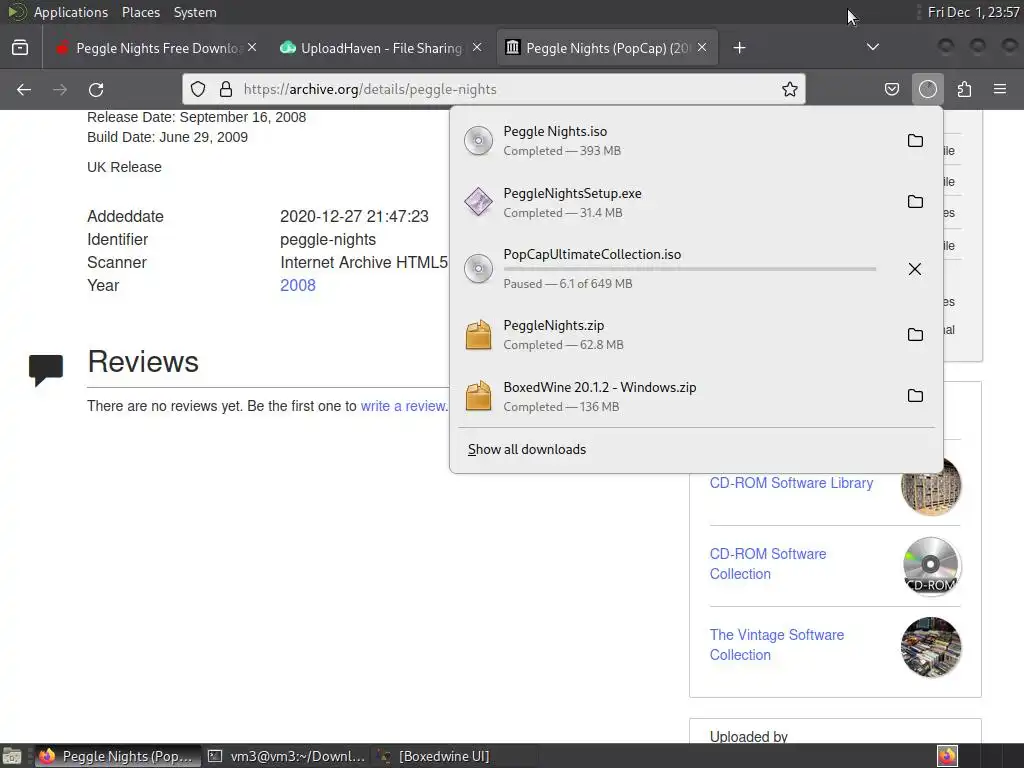
Task: Open the tracking protection shield icon
Action: 198,89
